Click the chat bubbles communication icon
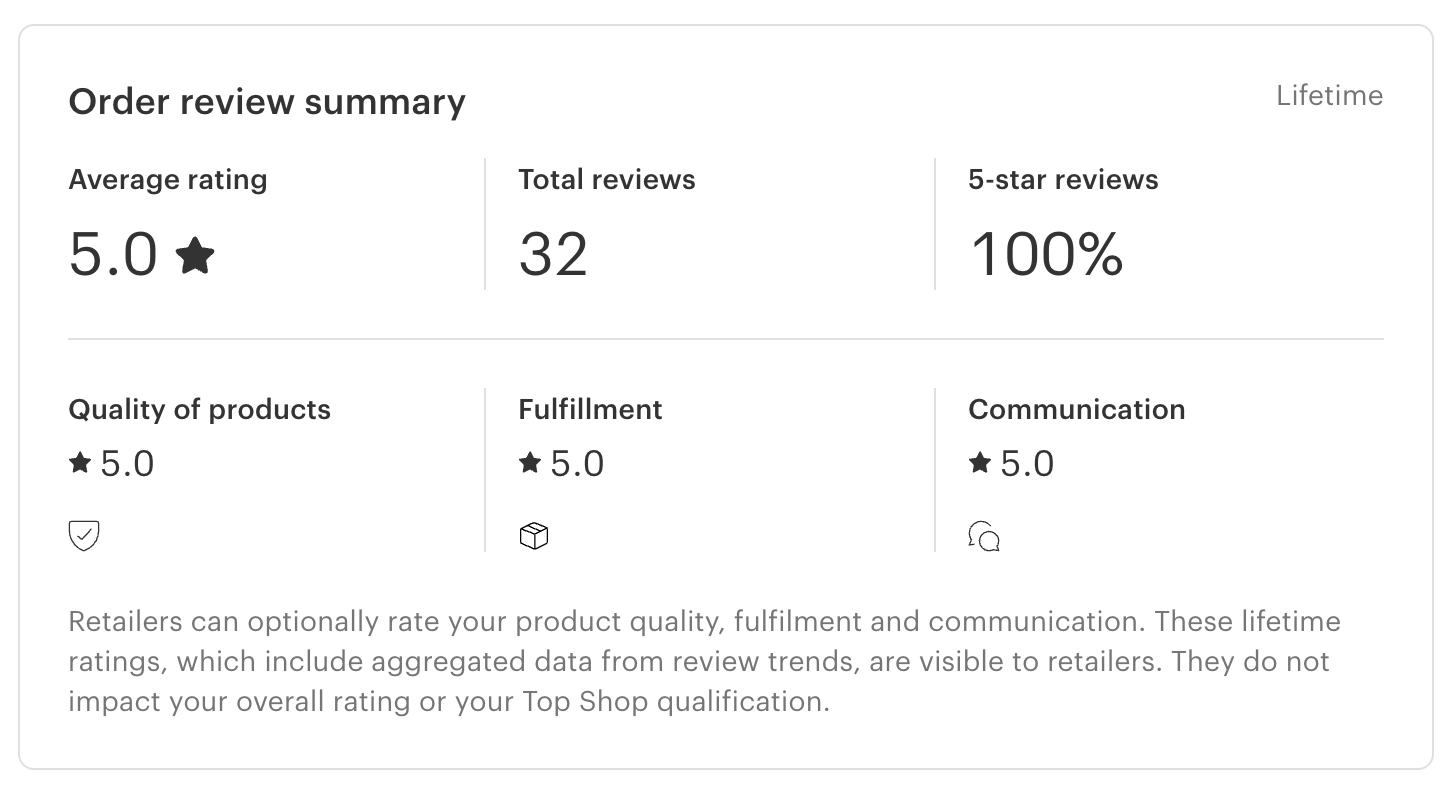The width and height of the screenshot is (1456, 796). click(984, 536)
